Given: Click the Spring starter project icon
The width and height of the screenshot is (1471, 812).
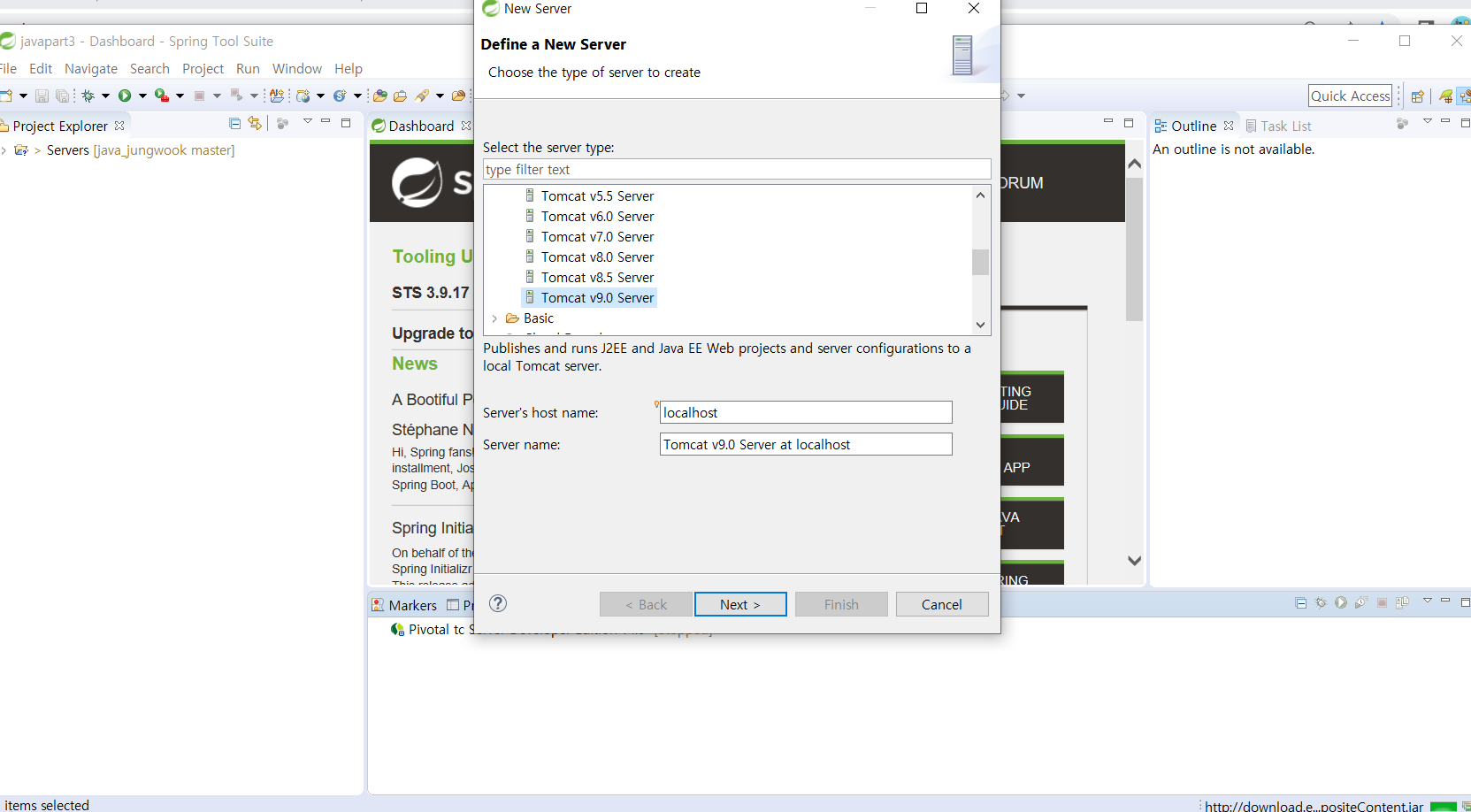Looking at the screenshot, I should tap(340, 96).
